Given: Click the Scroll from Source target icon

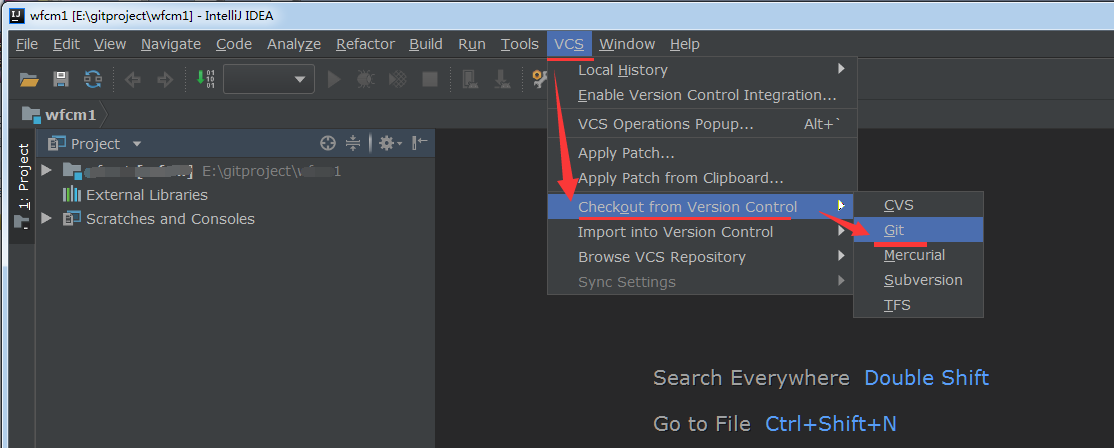Looking at the screenshot, I should (328, 143).
